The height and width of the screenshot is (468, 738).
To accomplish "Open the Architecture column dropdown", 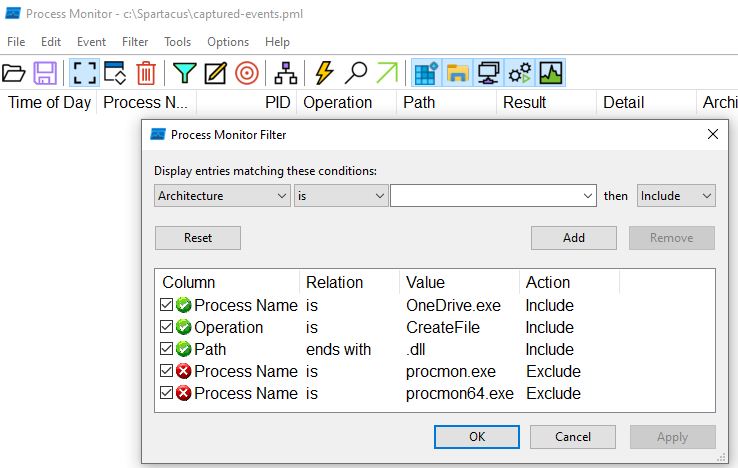I will pos(222,195).
